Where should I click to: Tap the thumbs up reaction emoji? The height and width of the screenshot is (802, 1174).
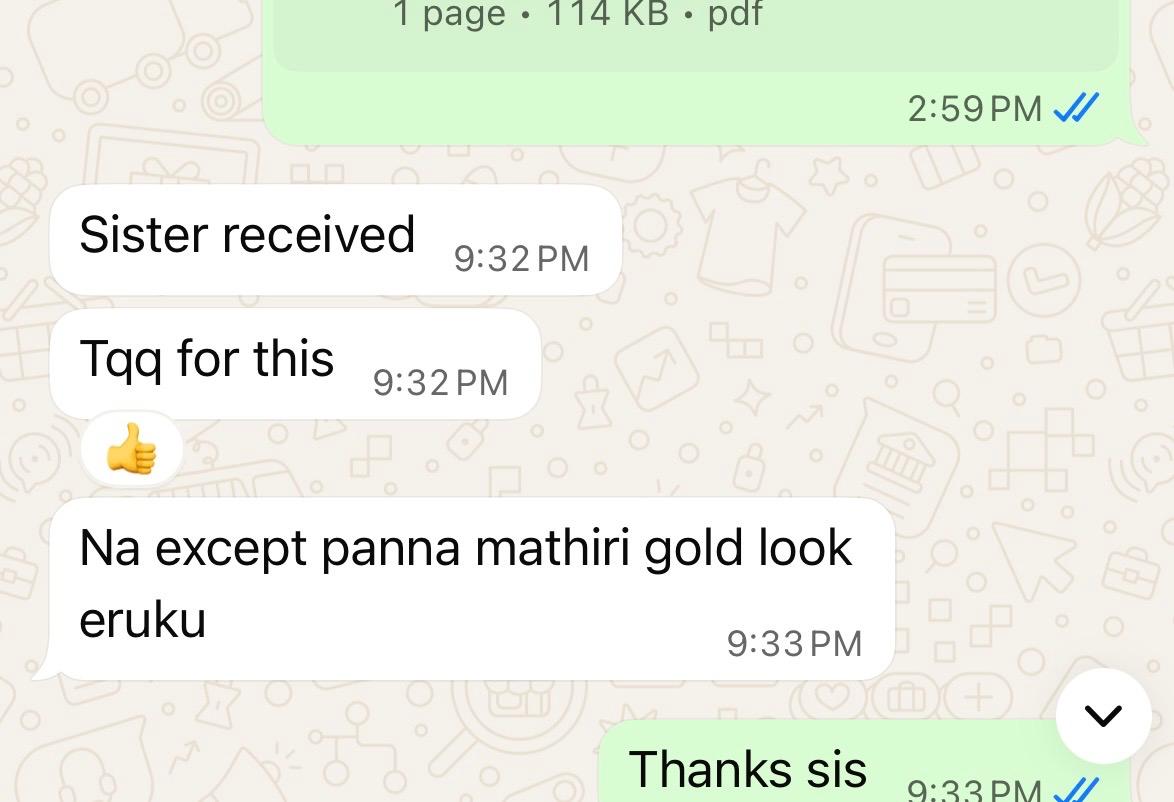pyautogui.click(x=132, y=449)
